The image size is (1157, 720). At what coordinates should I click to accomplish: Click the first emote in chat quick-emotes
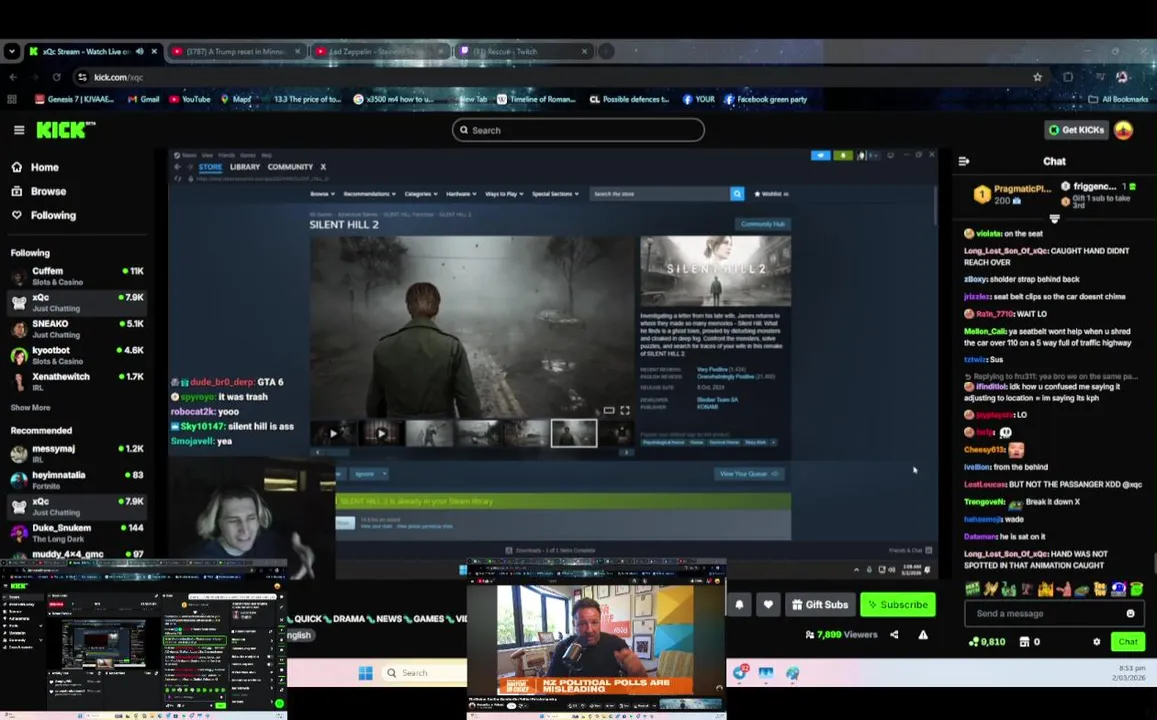973,589
